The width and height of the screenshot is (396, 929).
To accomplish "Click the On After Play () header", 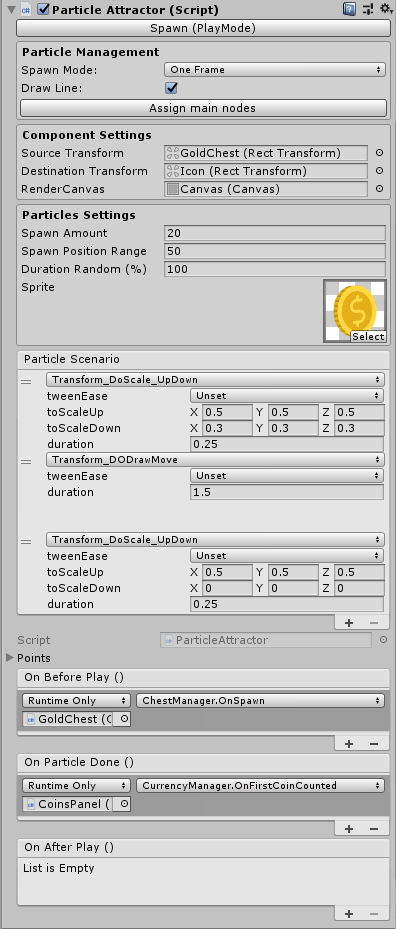I will pos(203,847).
